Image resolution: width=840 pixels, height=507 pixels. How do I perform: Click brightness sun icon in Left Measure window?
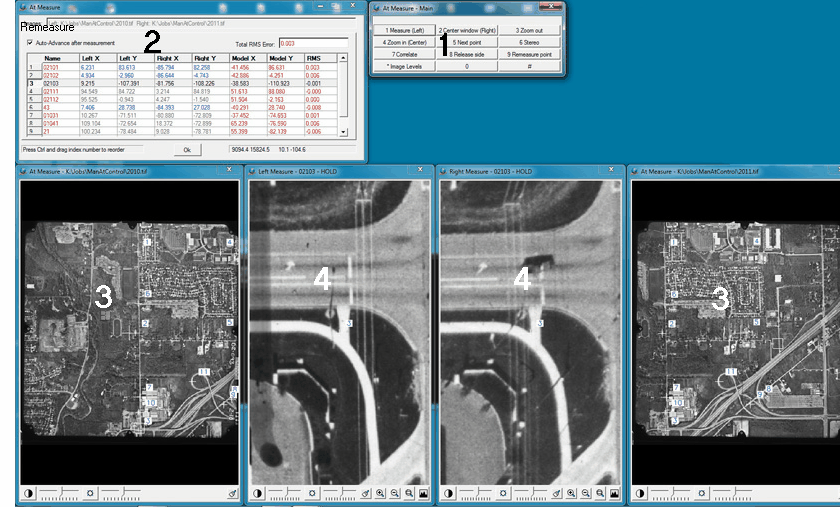[x=312, y=493]
